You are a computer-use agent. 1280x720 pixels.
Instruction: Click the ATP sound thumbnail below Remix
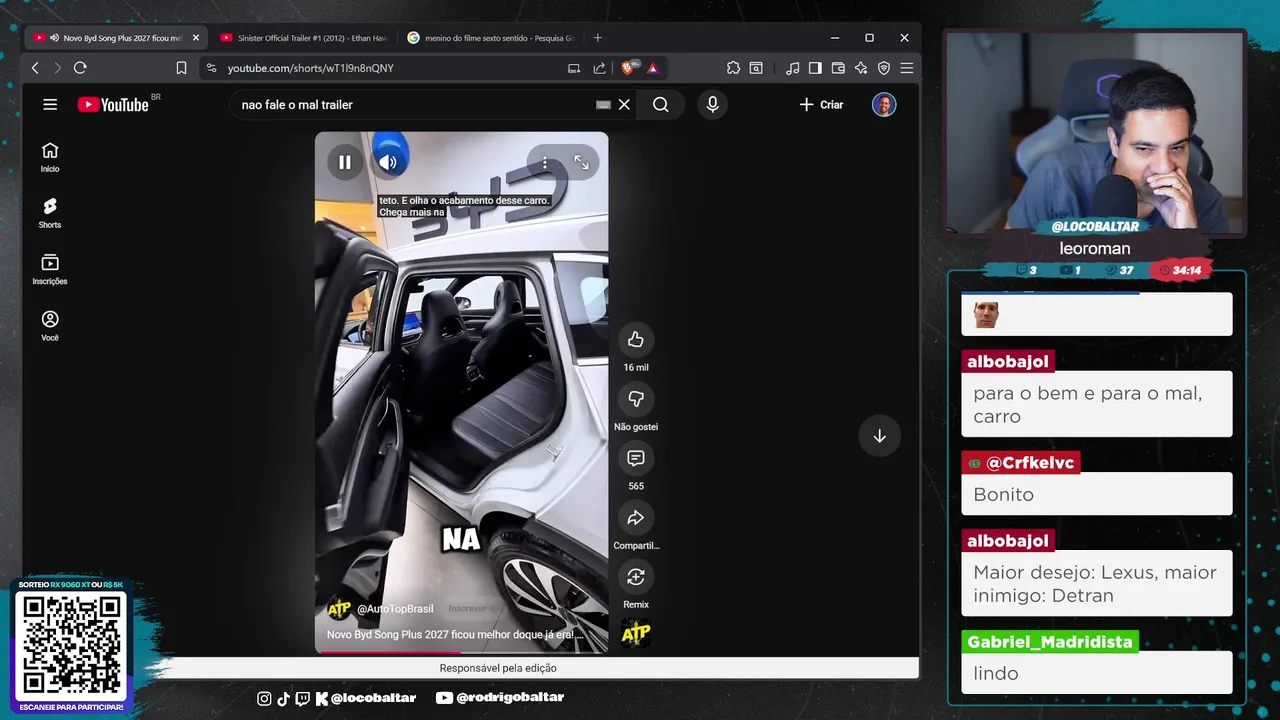(x=636, y=633)
